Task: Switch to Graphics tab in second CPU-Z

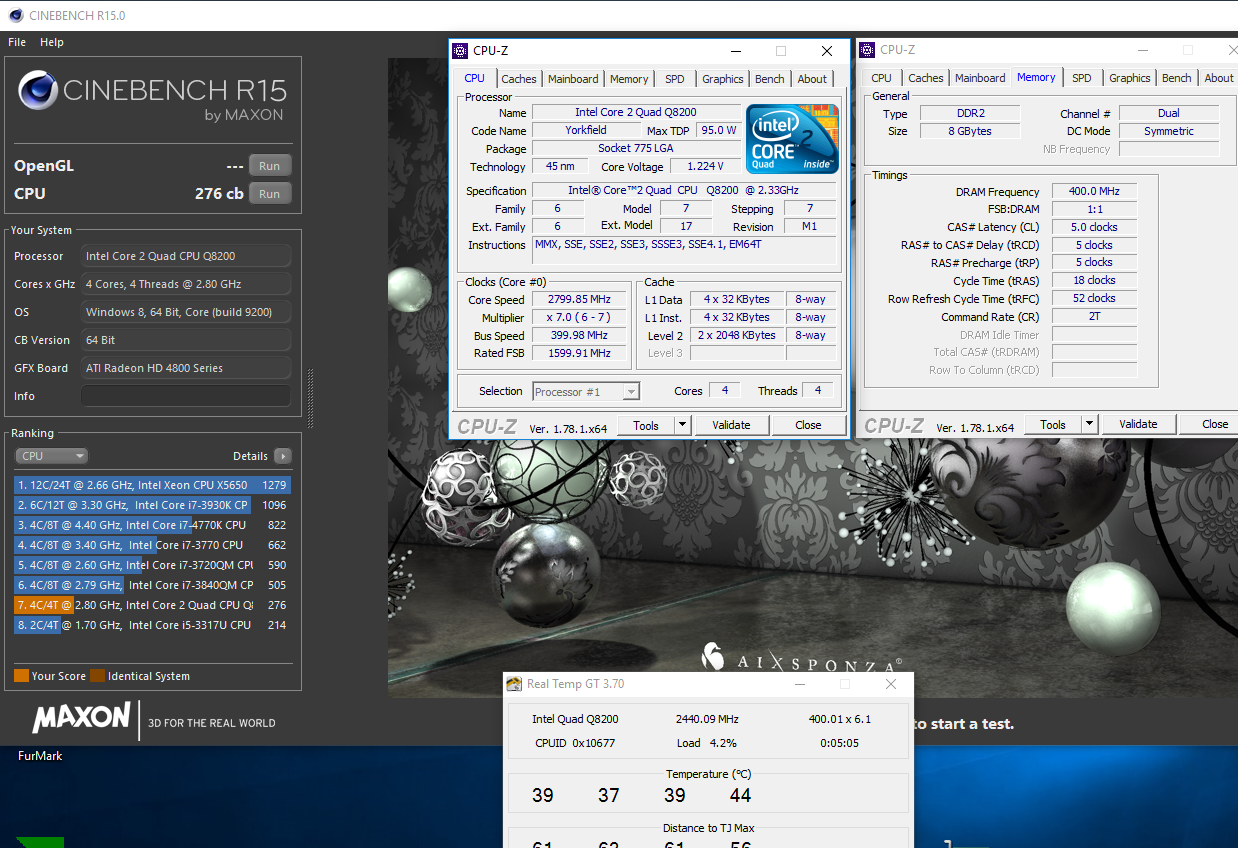Action: pos(1130,78)
